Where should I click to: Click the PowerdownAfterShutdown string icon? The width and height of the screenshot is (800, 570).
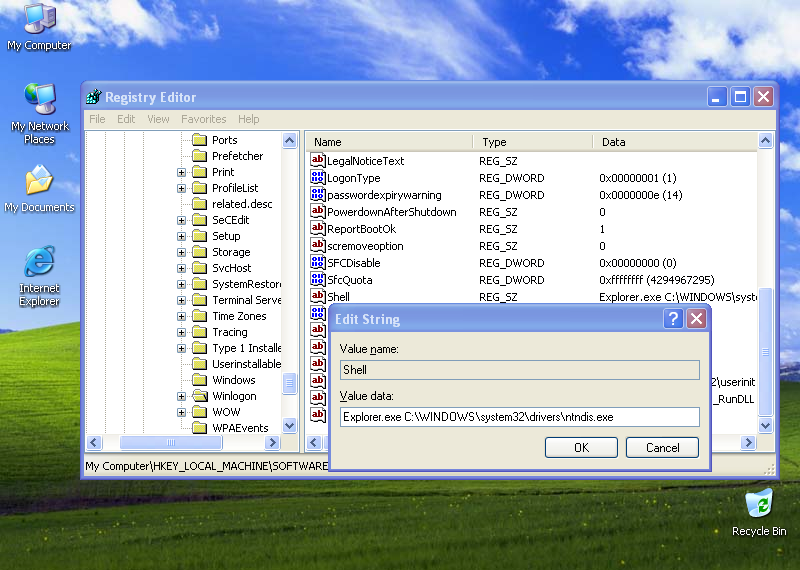pos(317,212)
